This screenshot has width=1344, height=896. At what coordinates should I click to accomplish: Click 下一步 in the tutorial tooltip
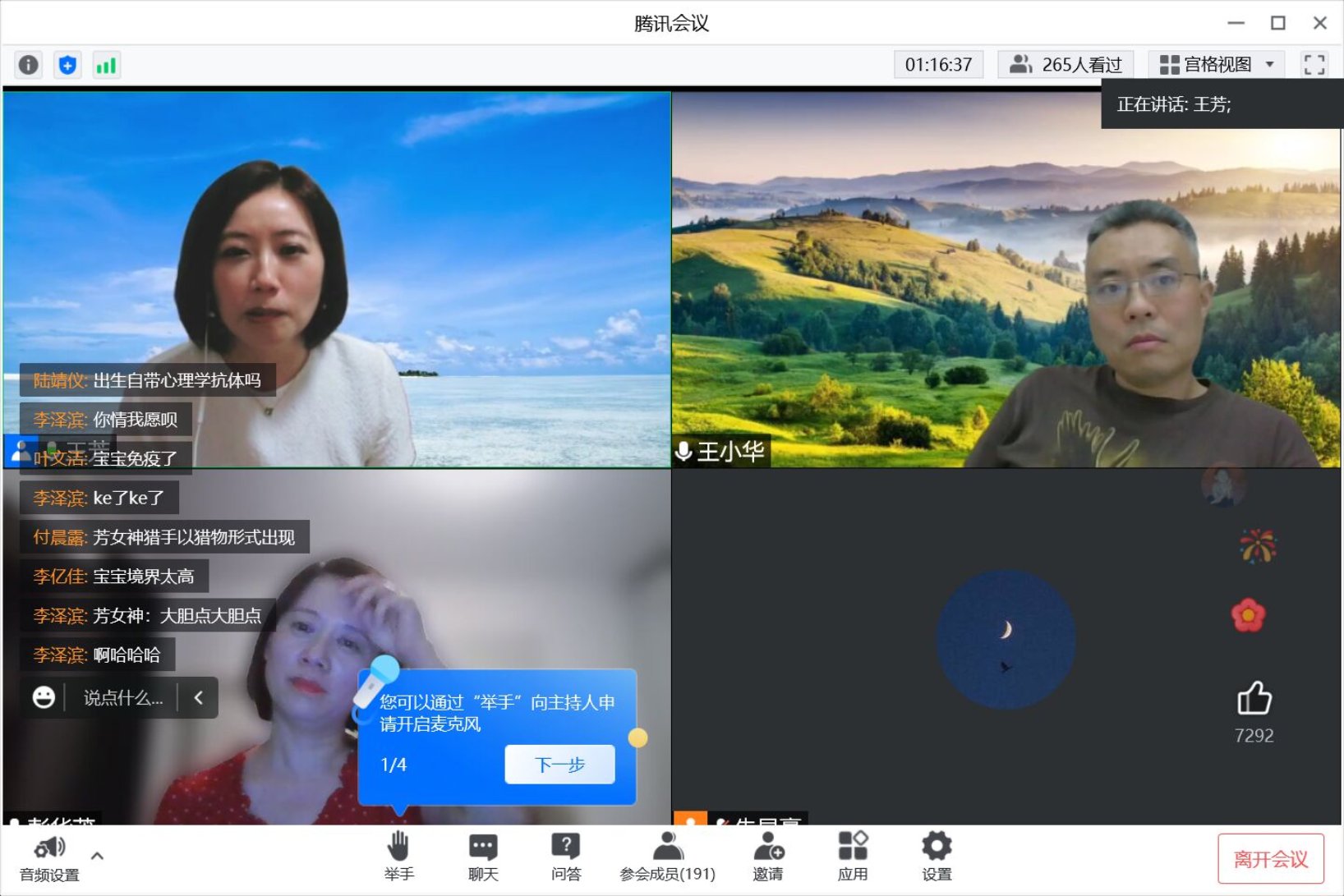[559, 765]
